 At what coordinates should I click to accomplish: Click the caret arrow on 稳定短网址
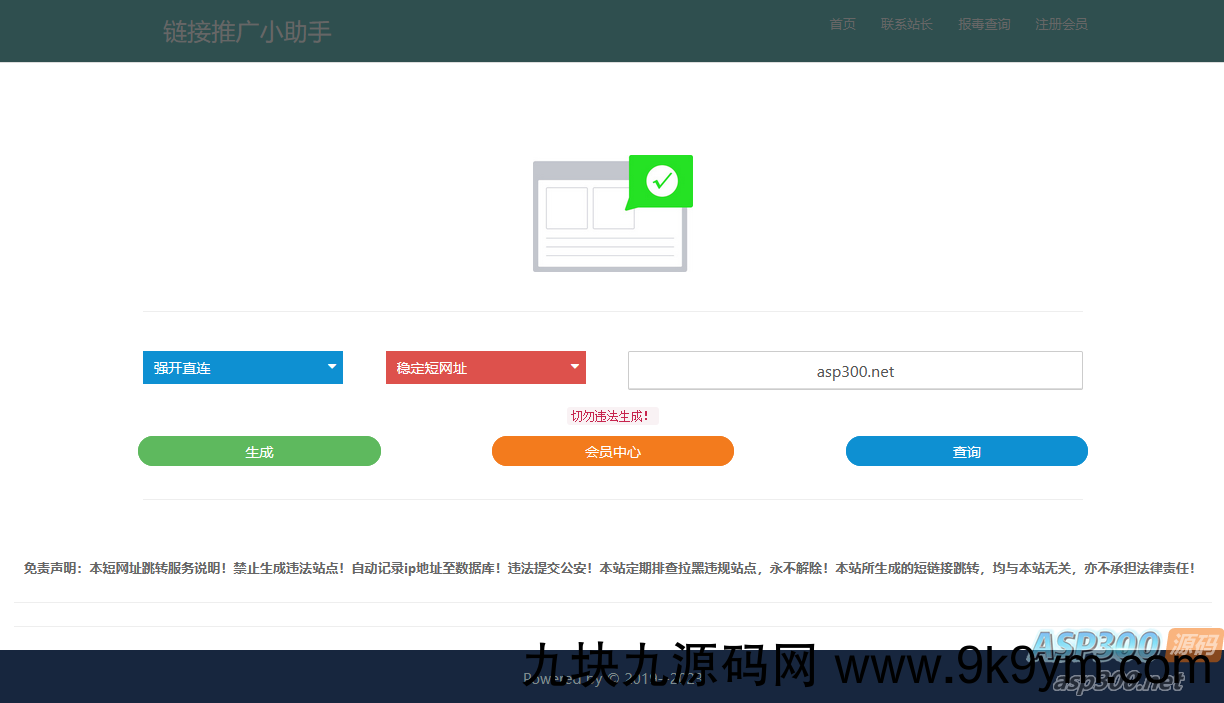pyautogui.click(x=575, y=367)
